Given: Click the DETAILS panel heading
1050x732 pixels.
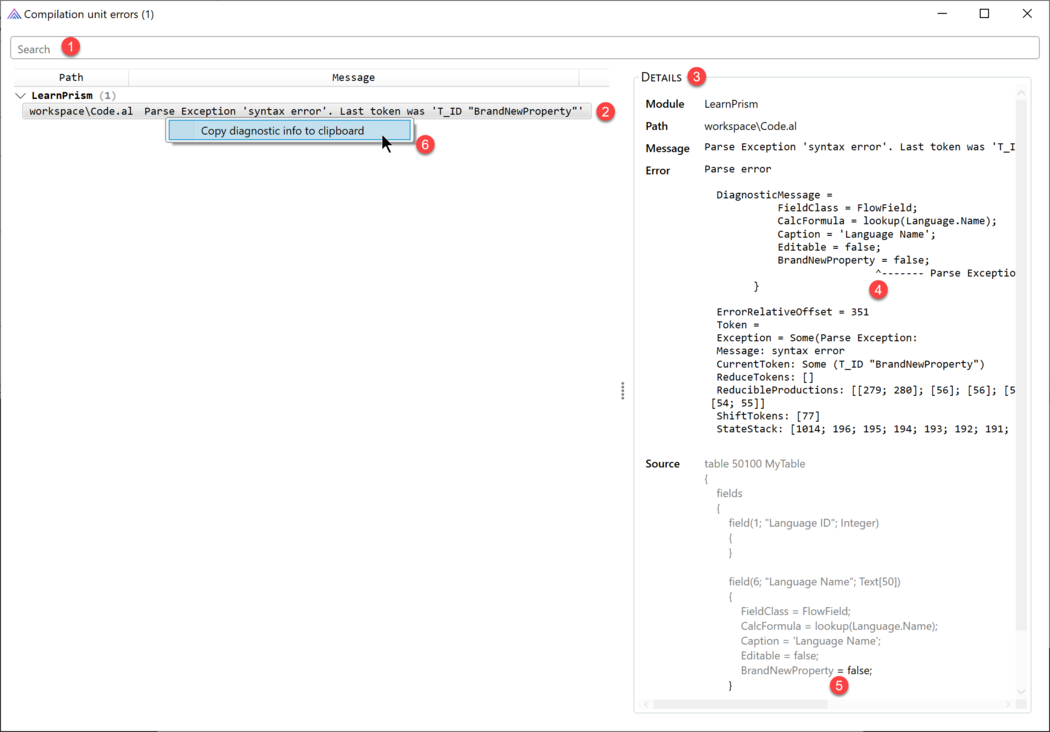Looking at the screenshot, I should pyautogui.click(x=662, y=77).
